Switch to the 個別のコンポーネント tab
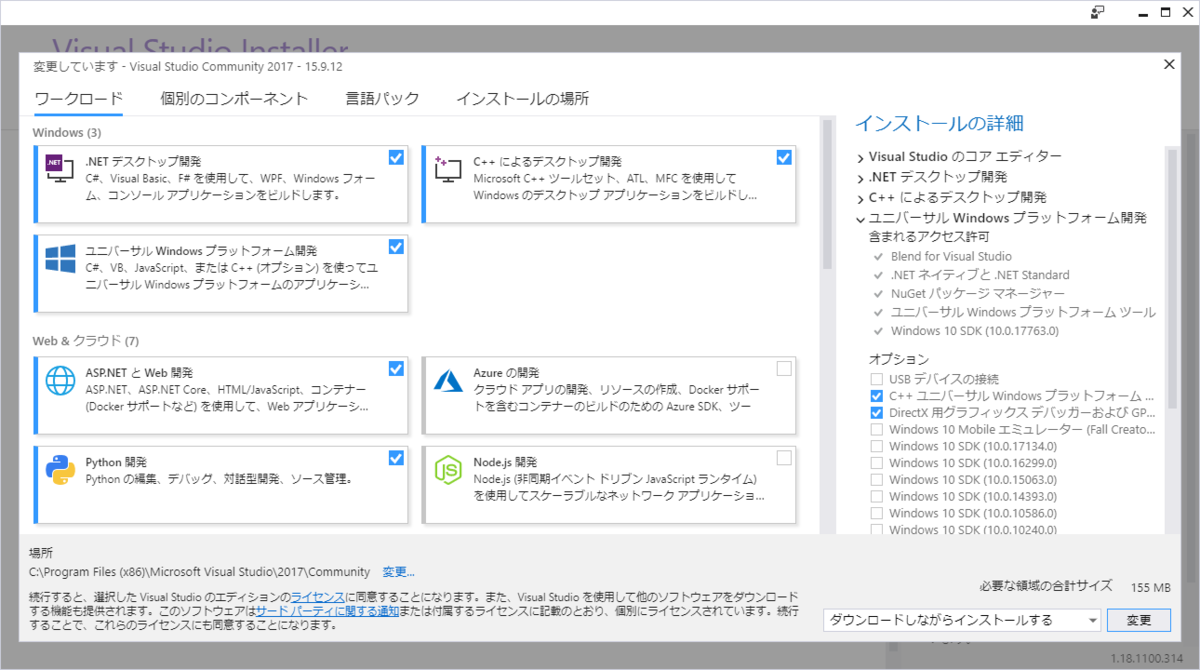This screenshot has height=670, width=1200. (234, 98)
